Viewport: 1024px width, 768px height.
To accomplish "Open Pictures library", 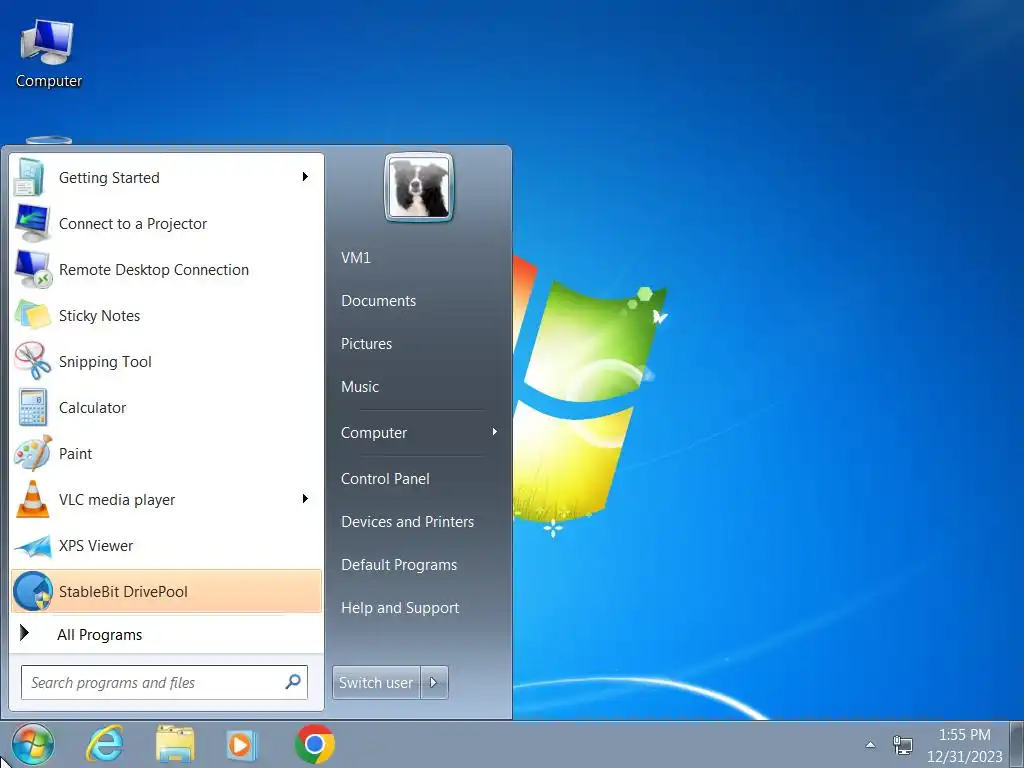I will click(x=366, y=344).
